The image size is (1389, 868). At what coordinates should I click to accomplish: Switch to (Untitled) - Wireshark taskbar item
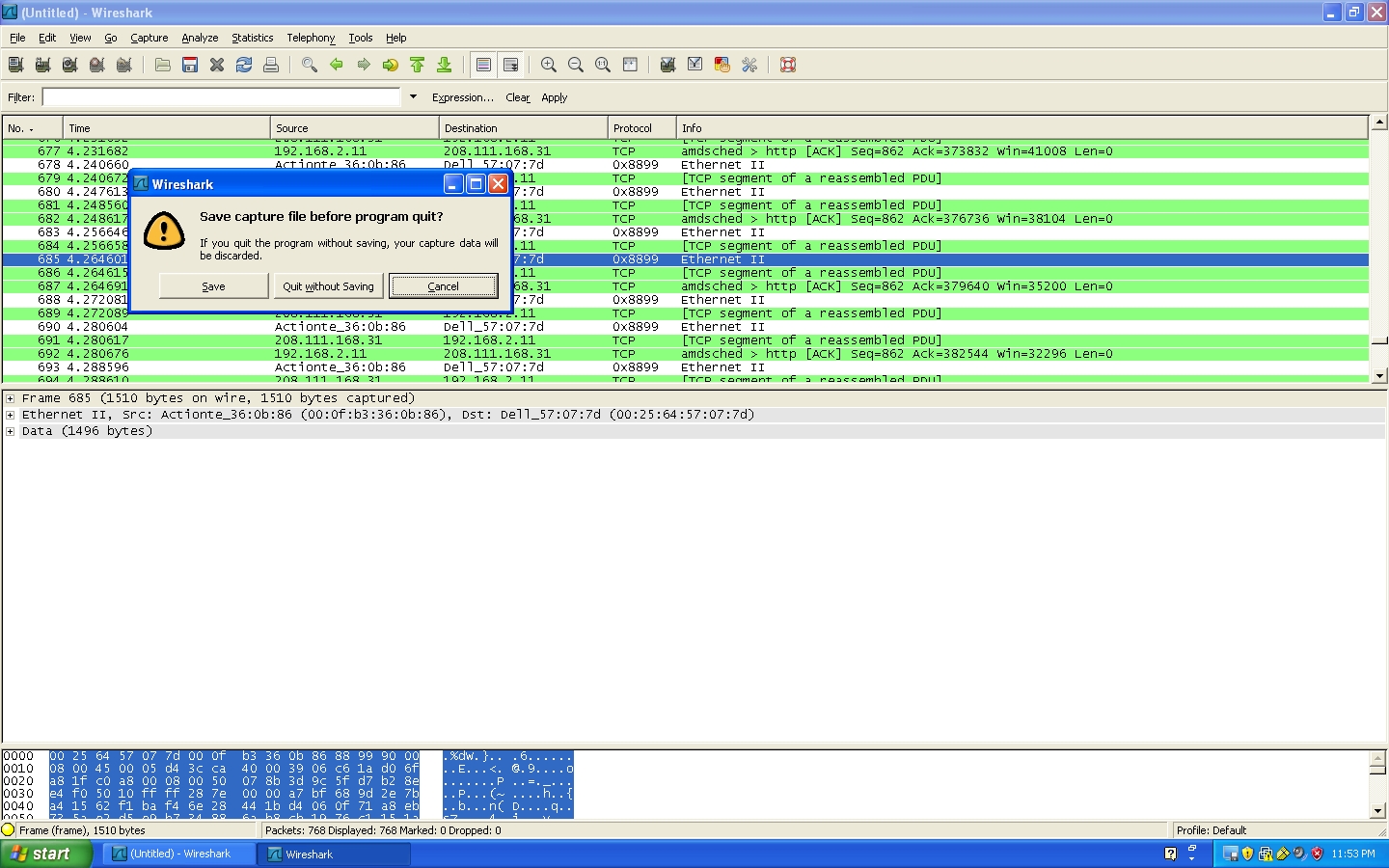[x=178, y=854]
